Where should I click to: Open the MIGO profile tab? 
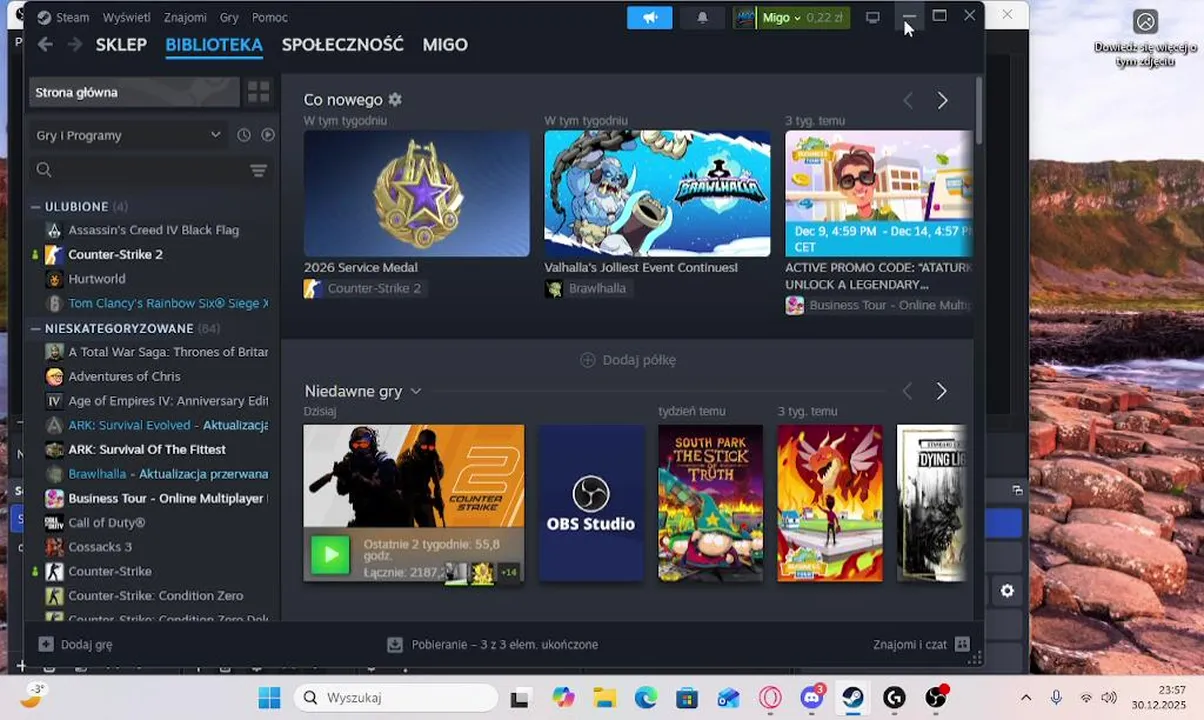pos(445,44)
